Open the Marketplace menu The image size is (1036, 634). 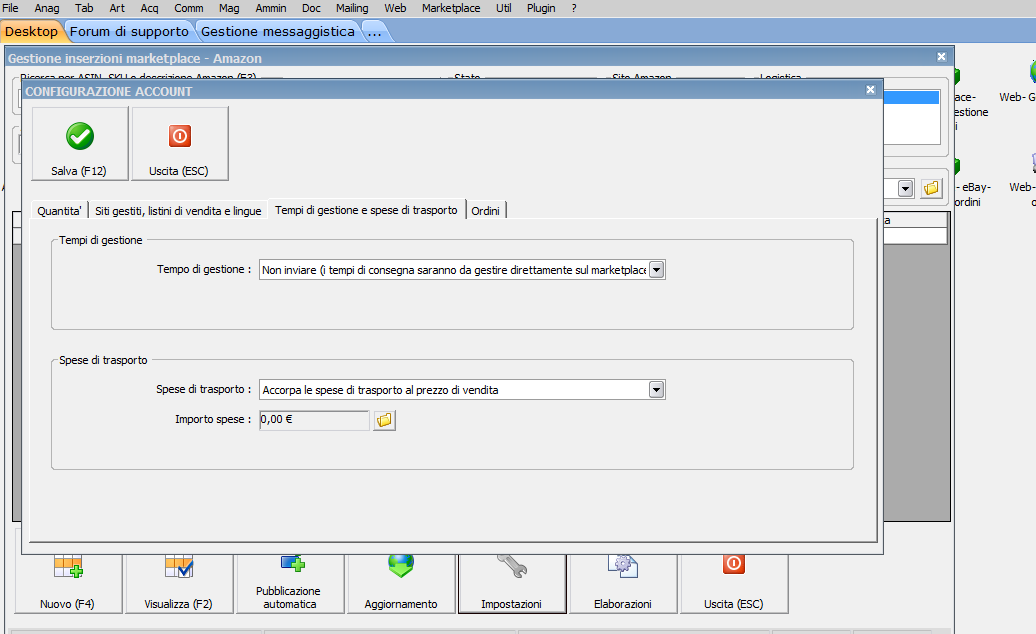451,8
